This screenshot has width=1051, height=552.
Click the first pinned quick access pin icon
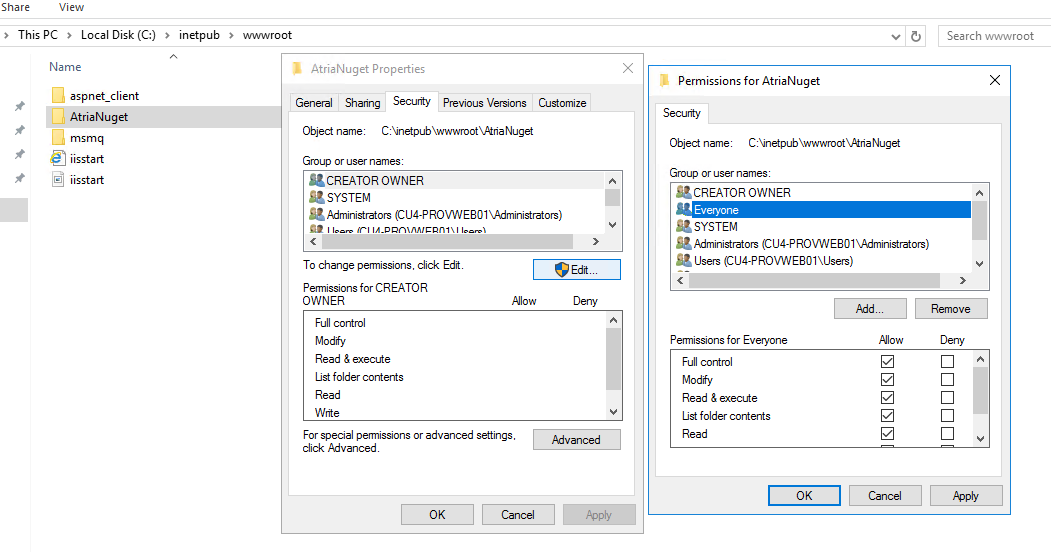20,106
